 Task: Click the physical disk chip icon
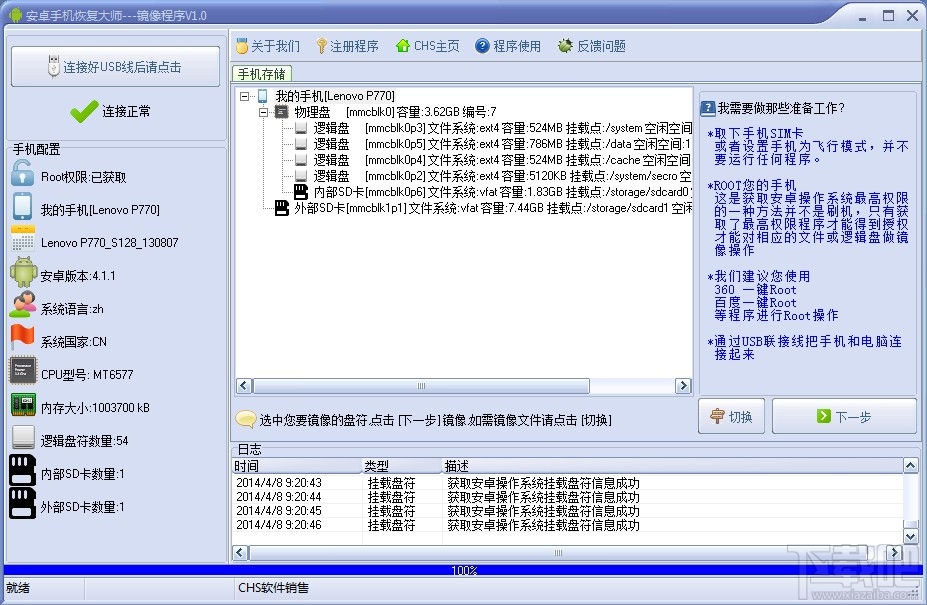pyautogui.click(x=282, y=112)
